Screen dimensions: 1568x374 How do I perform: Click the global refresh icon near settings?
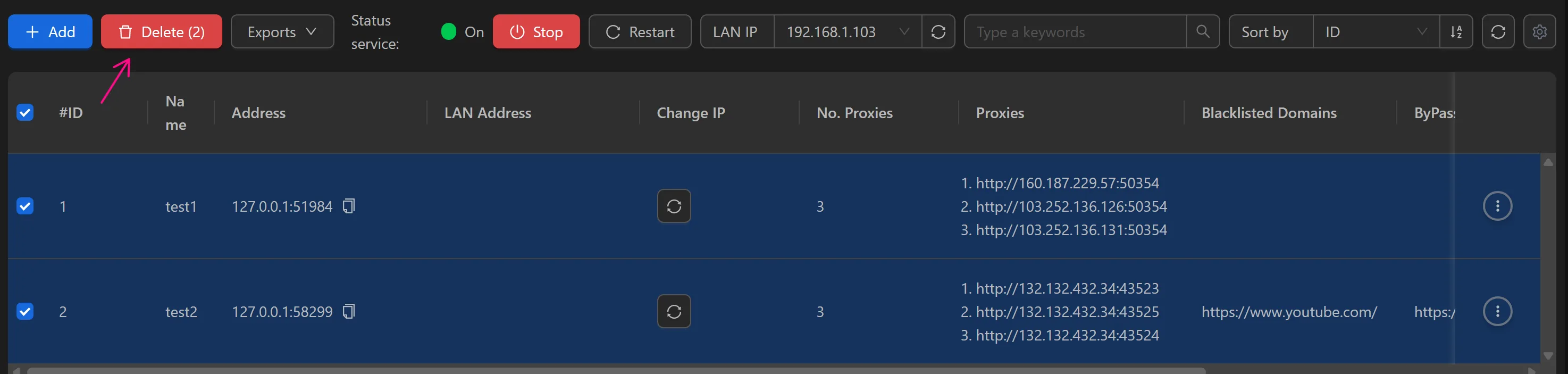pos(1498,32)
